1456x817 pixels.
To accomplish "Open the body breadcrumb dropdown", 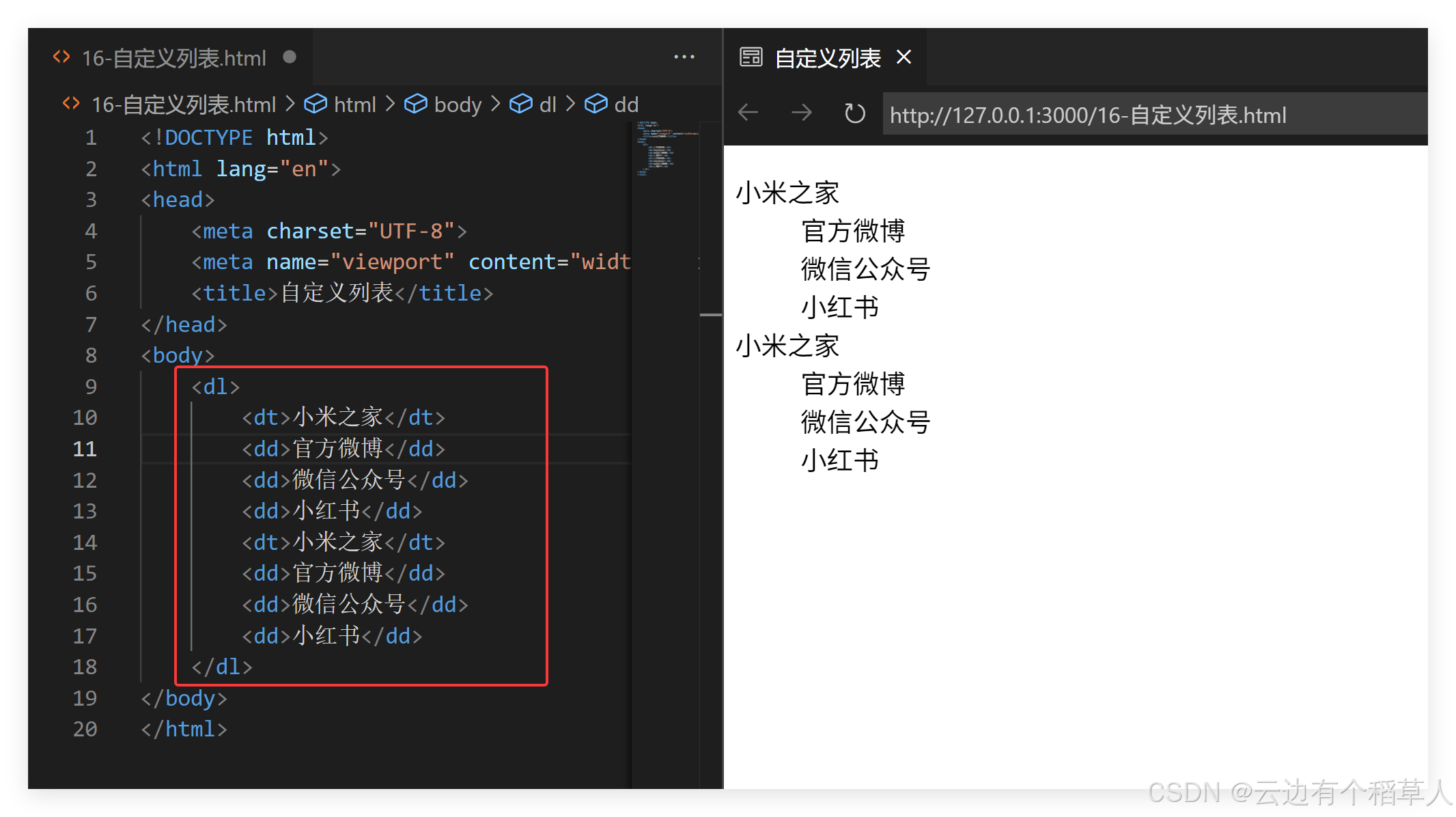I will coord(458,104).
